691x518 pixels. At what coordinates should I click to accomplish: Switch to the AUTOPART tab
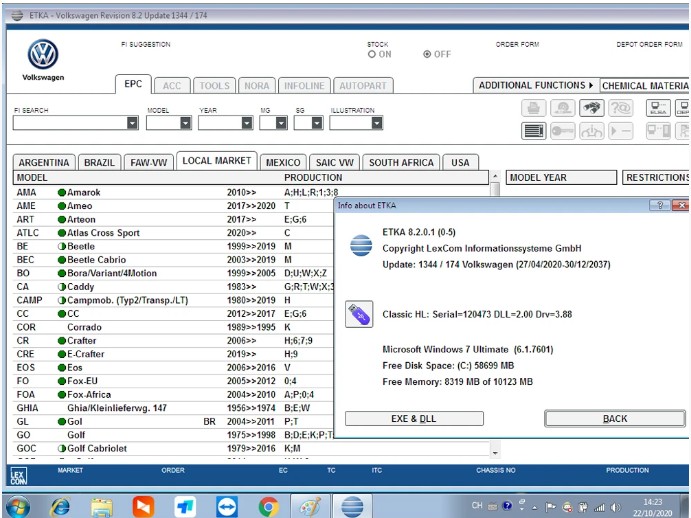click(363, 86)
